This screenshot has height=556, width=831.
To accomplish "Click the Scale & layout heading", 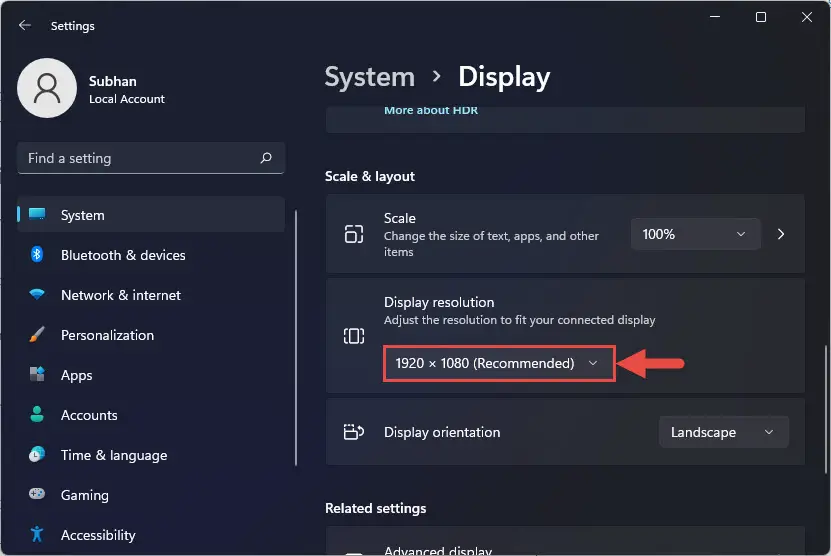I will (x=369, y=176).
